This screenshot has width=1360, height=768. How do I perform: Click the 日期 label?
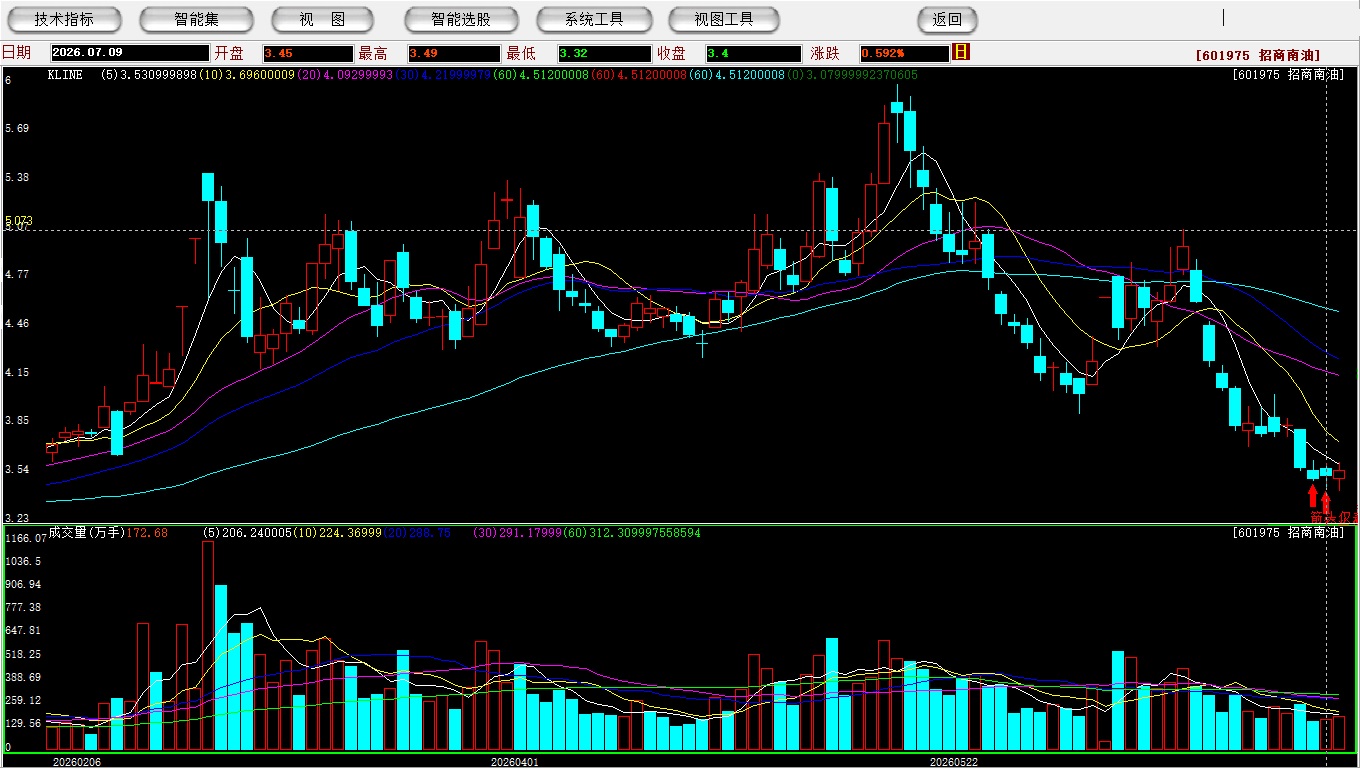pyautogui.click(x=17, y=53)
